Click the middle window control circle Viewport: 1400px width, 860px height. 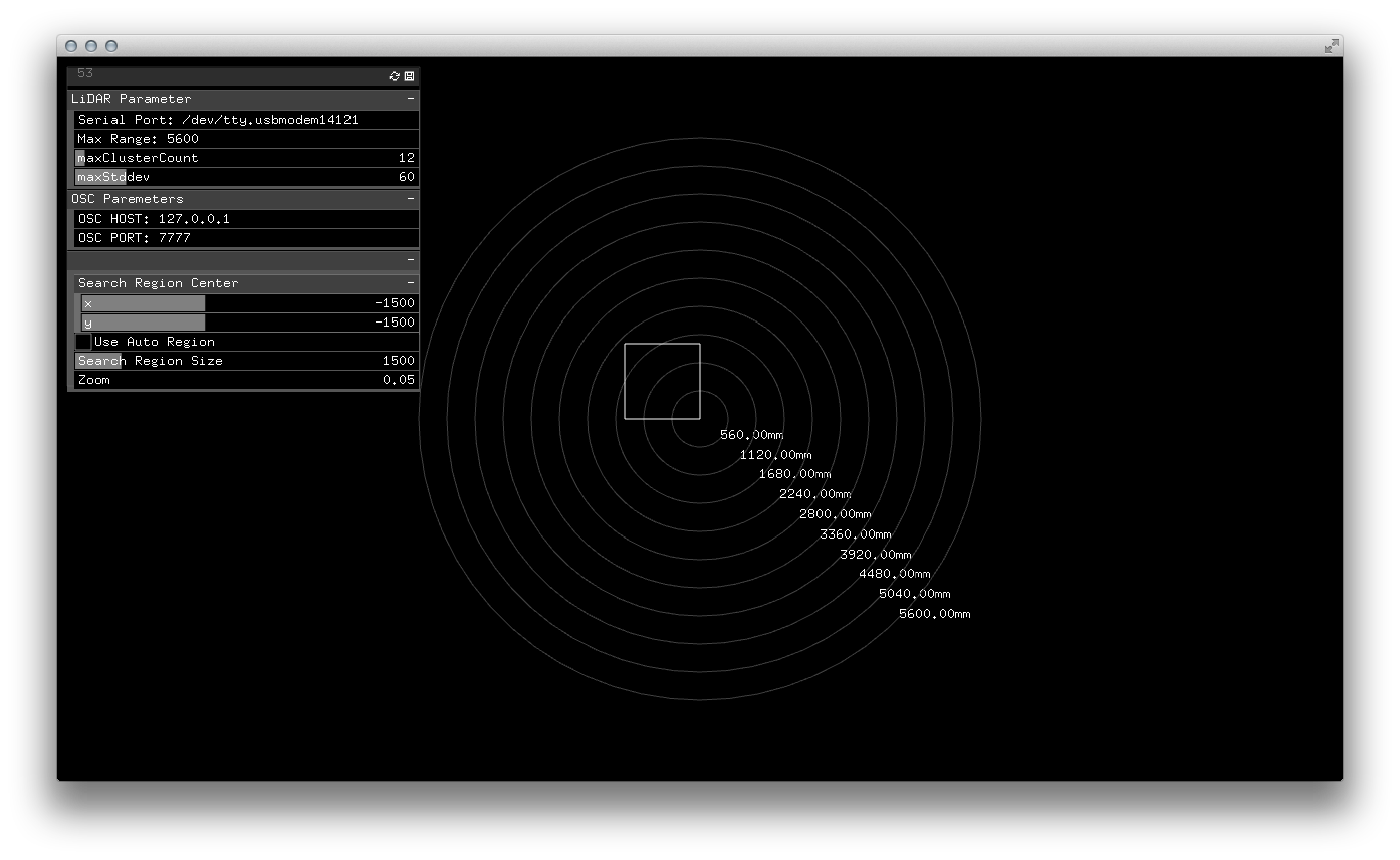click(x=91, y=47)
